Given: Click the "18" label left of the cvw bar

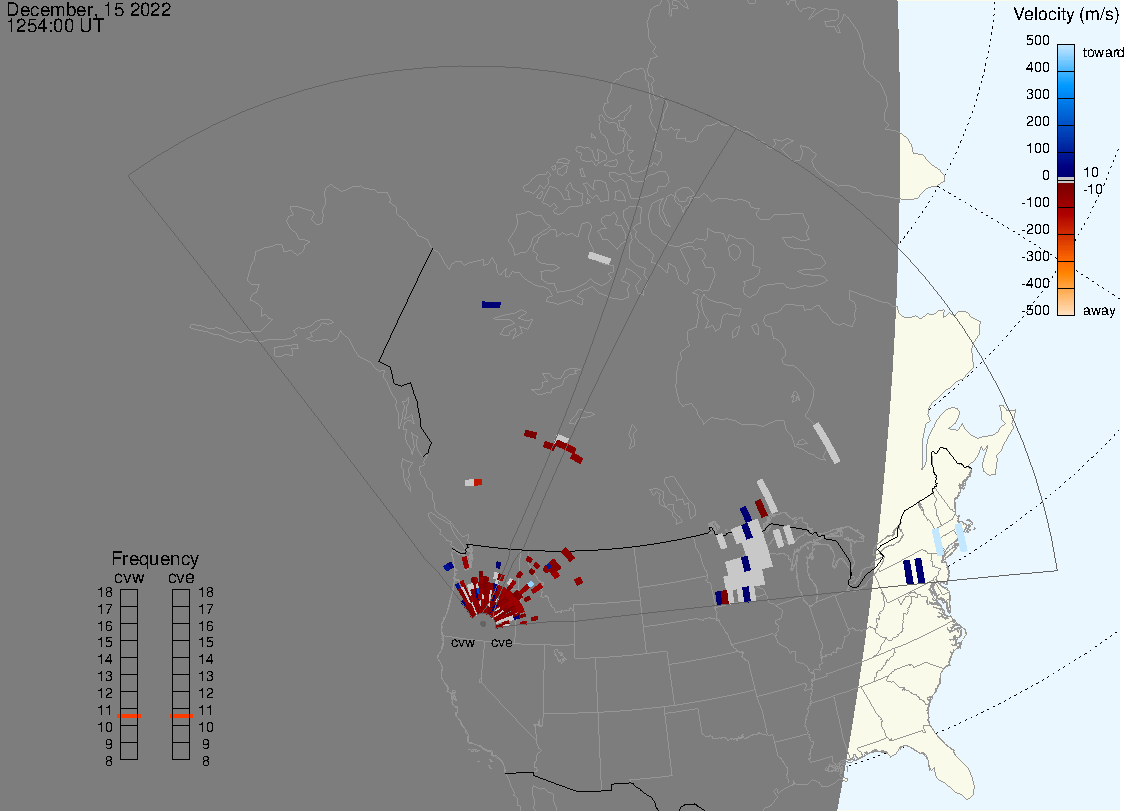Looking at the screenshot, I should click(105, 592).
